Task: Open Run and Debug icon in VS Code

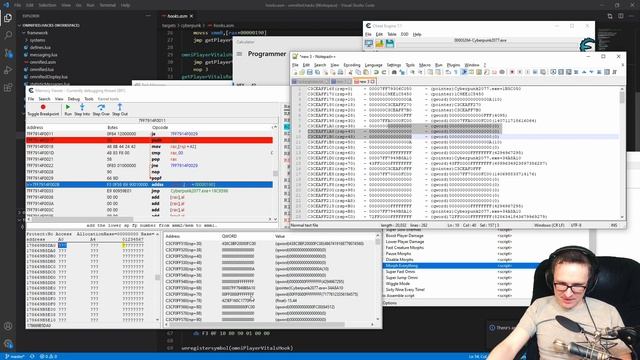Action: click(x=8, y=70)
